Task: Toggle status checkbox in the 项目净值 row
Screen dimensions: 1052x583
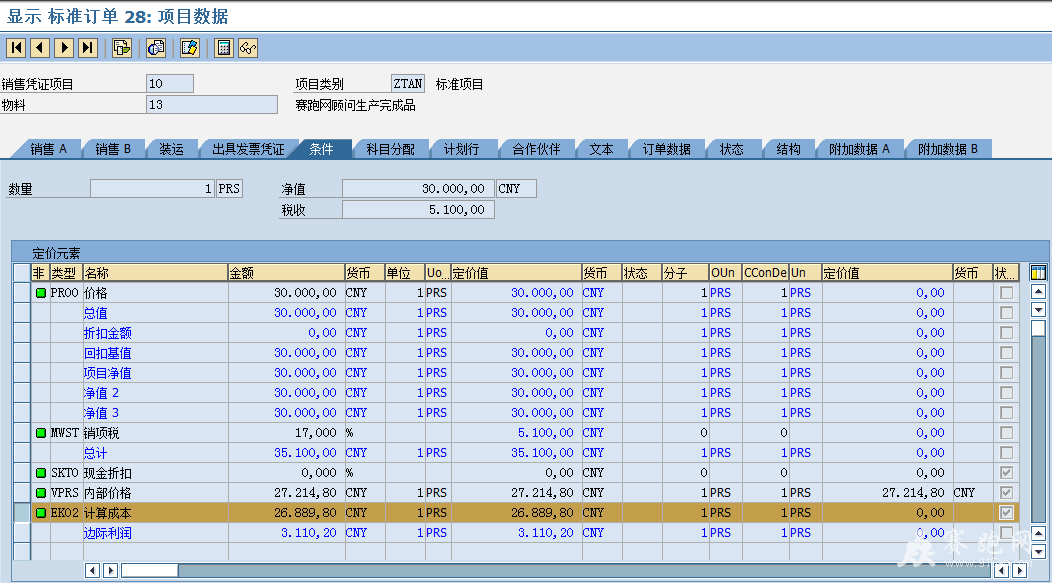Action: pyautogui.click(x=1006, y=372)
